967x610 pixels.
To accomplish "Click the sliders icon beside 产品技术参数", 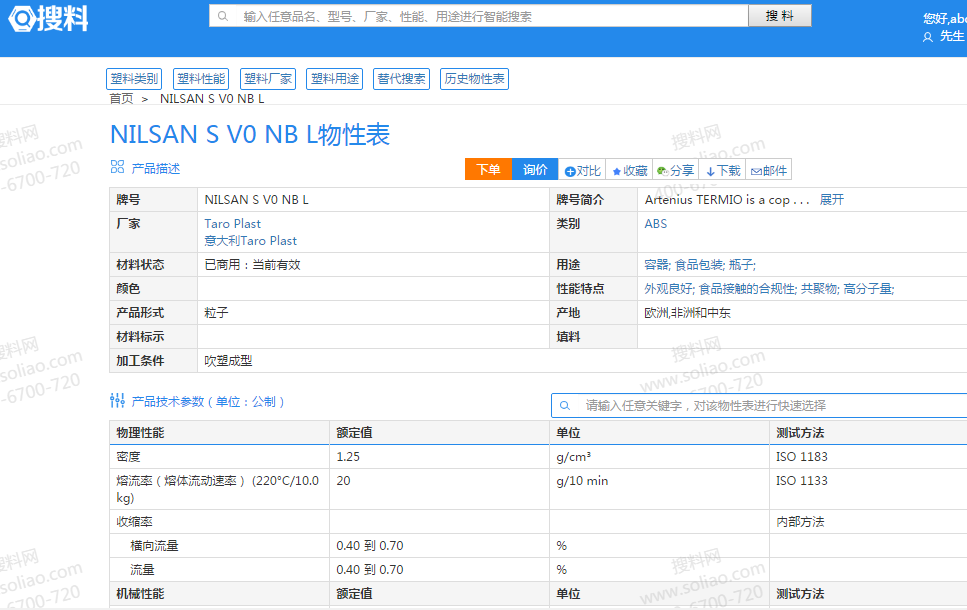I will (x=117, y=399).
